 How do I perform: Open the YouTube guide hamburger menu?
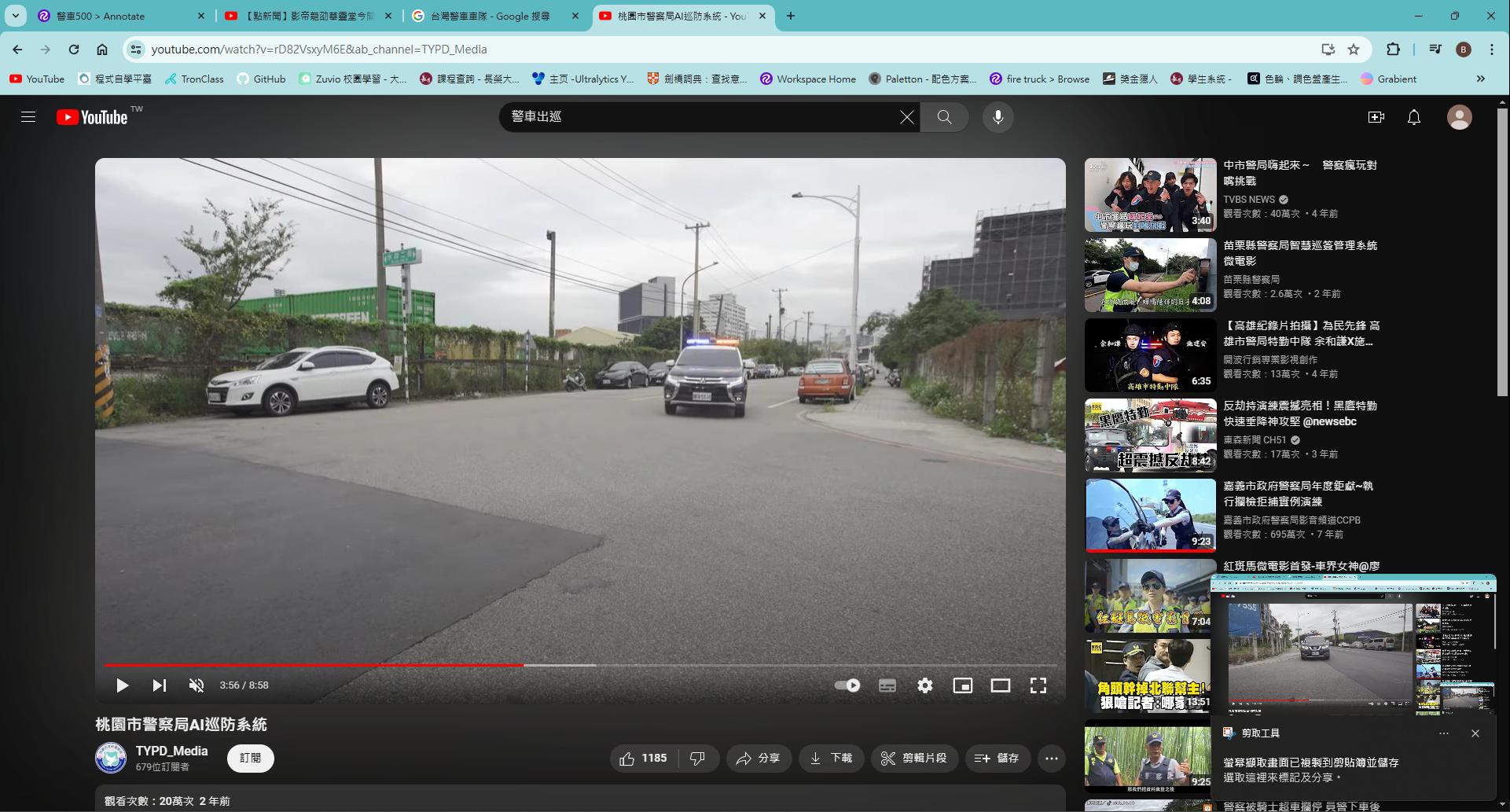click(28, 117)
